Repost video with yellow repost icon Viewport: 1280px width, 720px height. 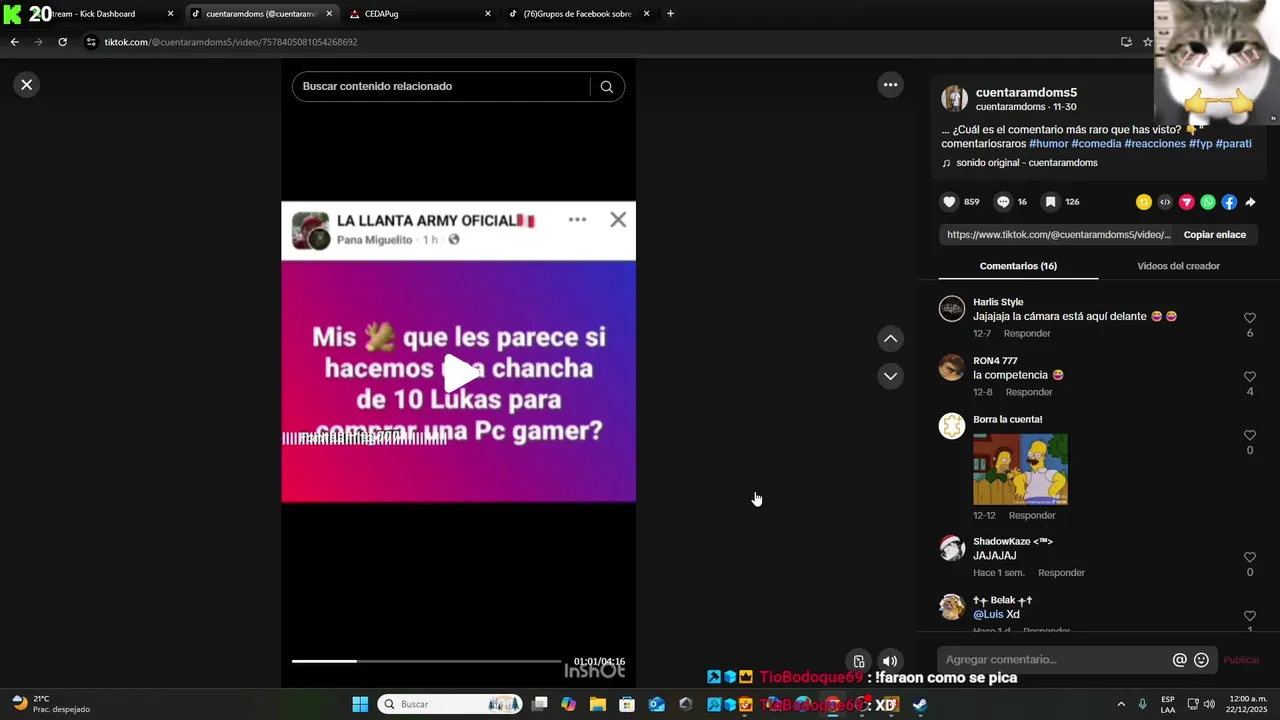pos(1144,202)
